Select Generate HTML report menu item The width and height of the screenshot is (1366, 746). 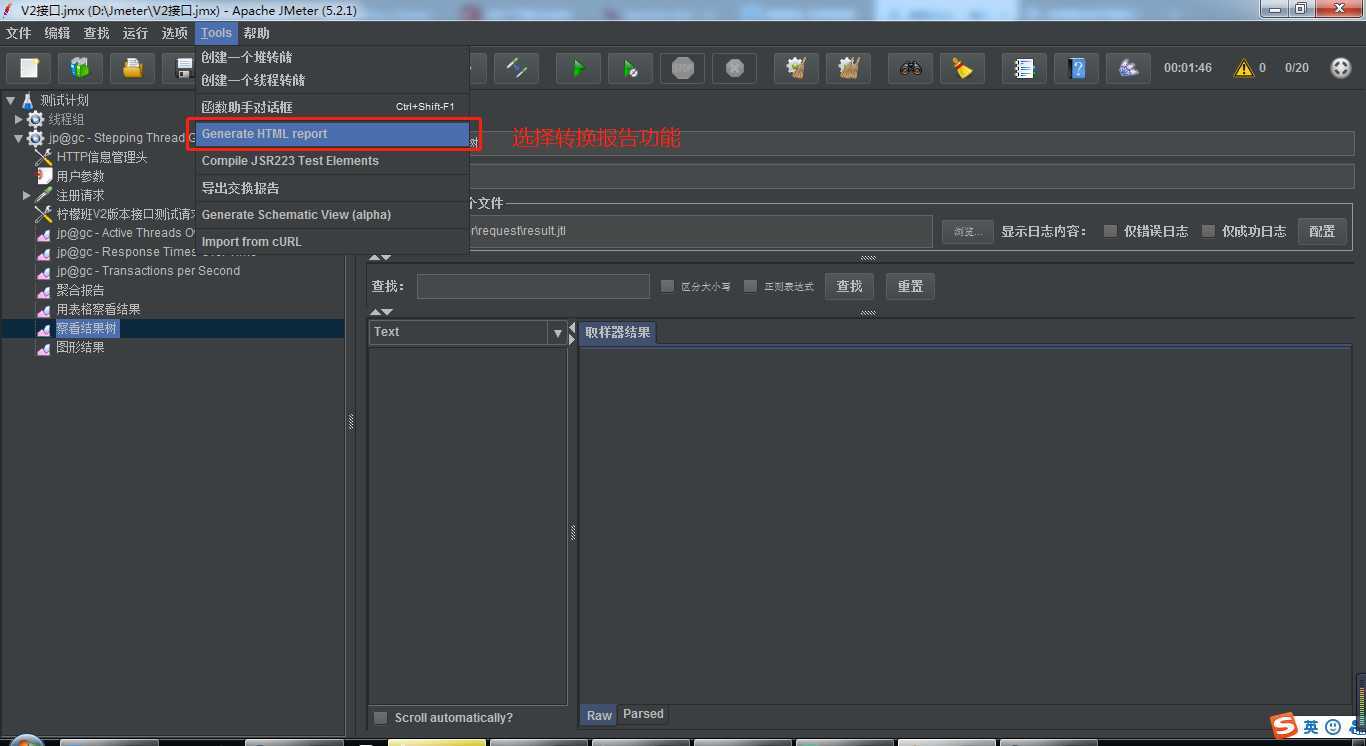point(333,134)
